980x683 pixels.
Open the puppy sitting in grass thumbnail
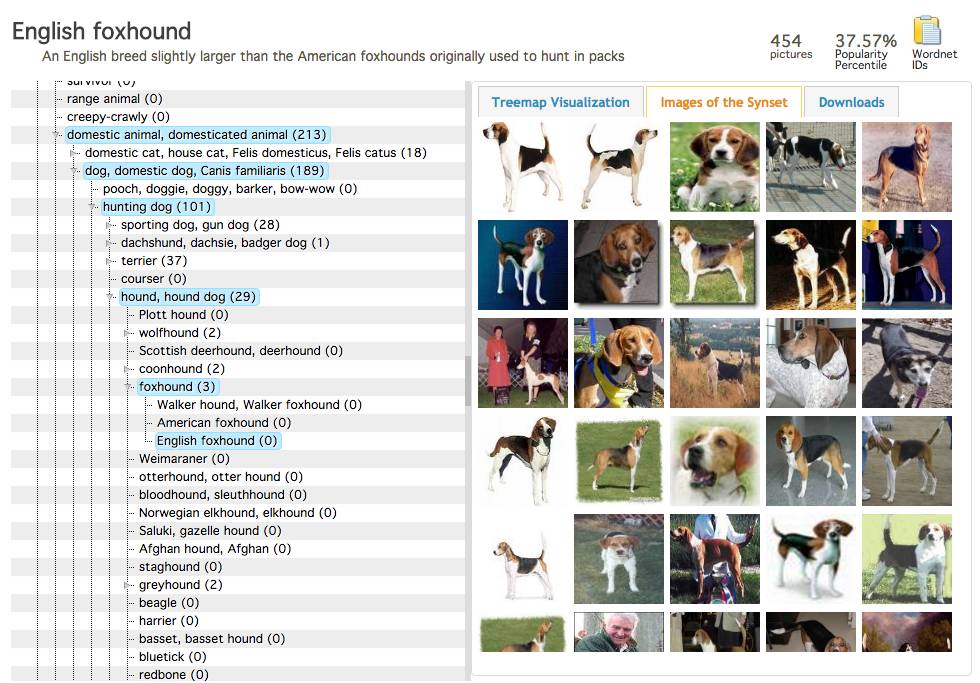coord(714,167)
